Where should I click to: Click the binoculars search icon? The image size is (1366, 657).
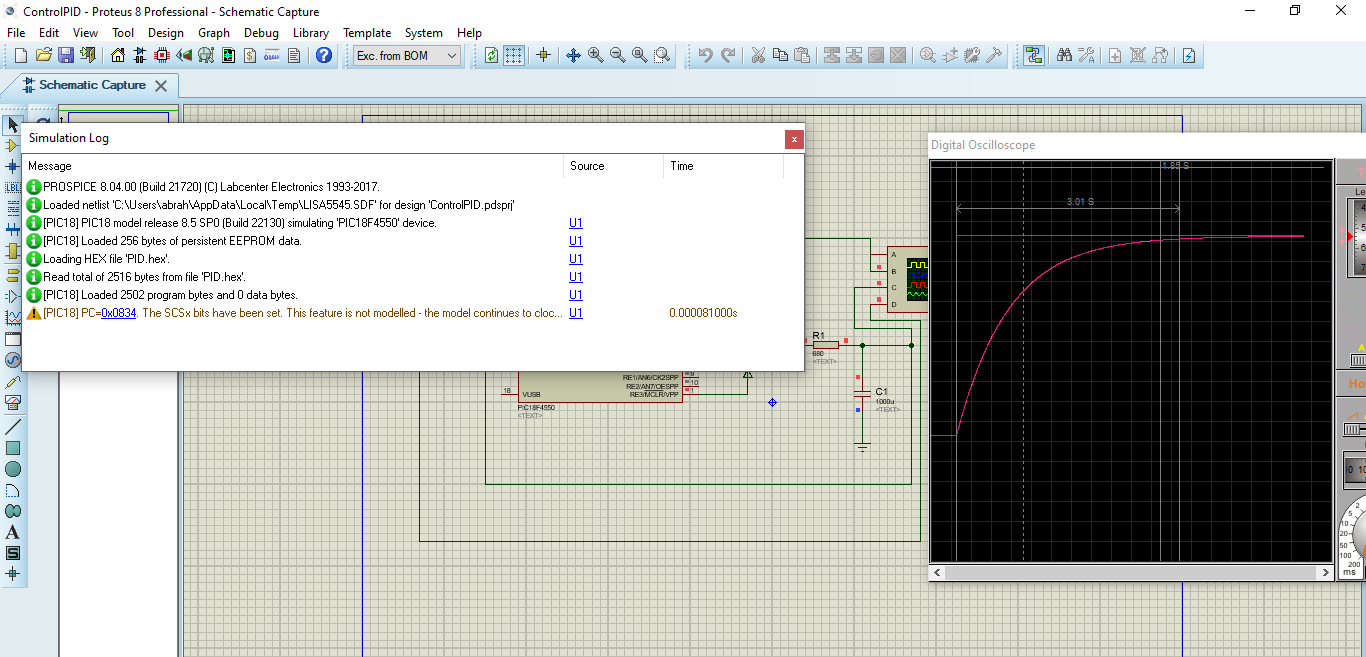coord(1064,56)
